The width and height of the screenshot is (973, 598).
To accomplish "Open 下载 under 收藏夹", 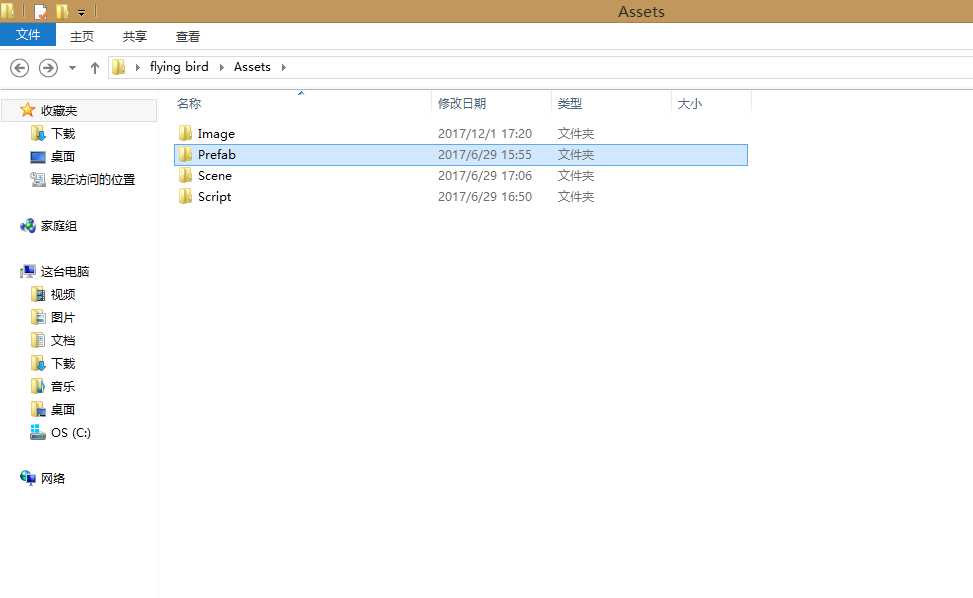I will [63, 133].
